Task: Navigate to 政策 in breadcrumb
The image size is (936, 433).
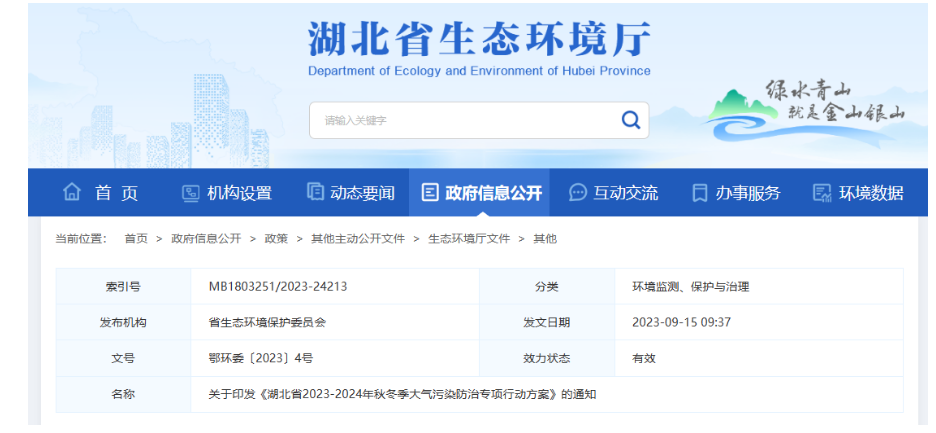Action: [x=276, y=239]
